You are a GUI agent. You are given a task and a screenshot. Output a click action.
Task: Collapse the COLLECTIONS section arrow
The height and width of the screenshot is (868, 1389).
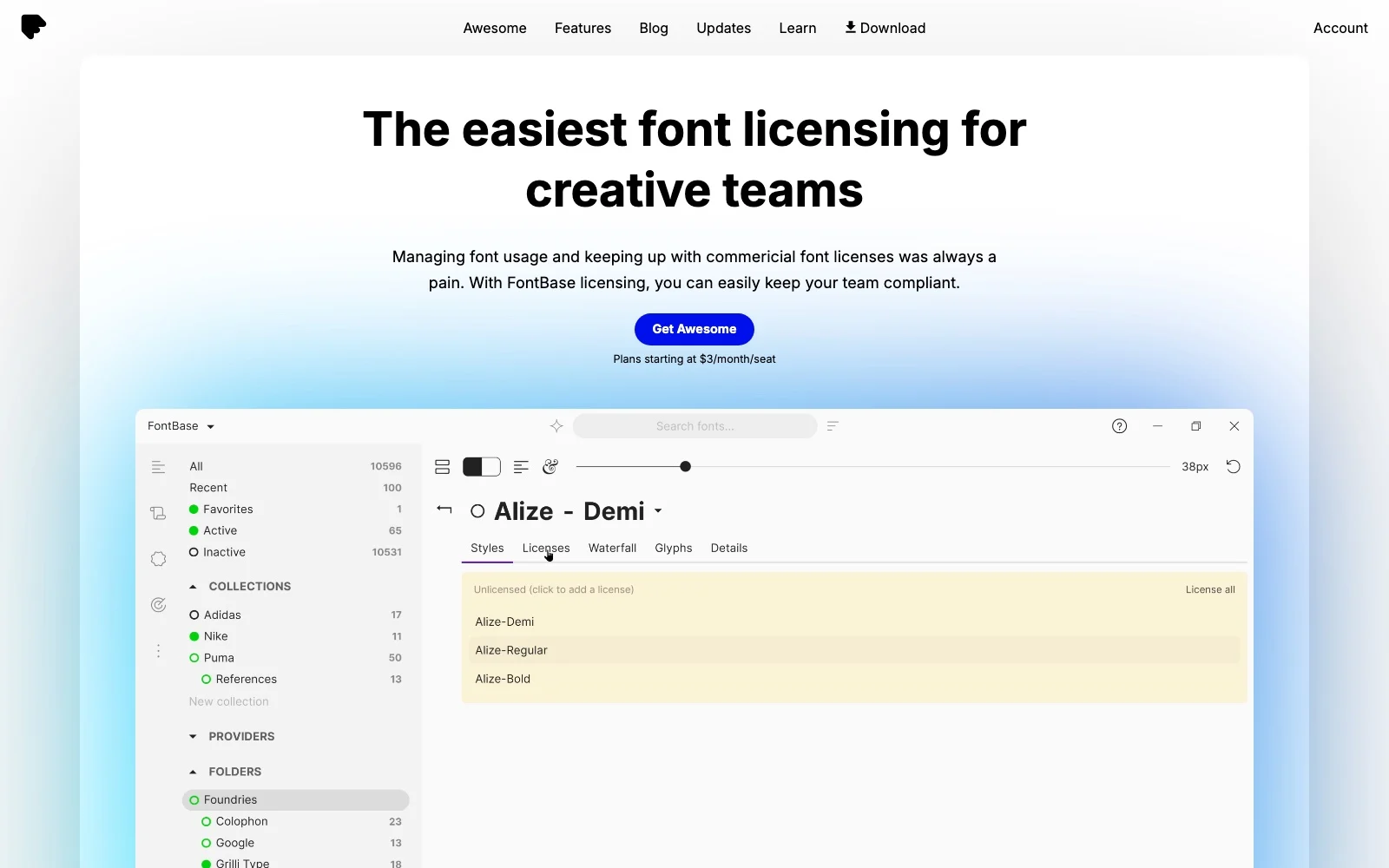pos(193,587)
